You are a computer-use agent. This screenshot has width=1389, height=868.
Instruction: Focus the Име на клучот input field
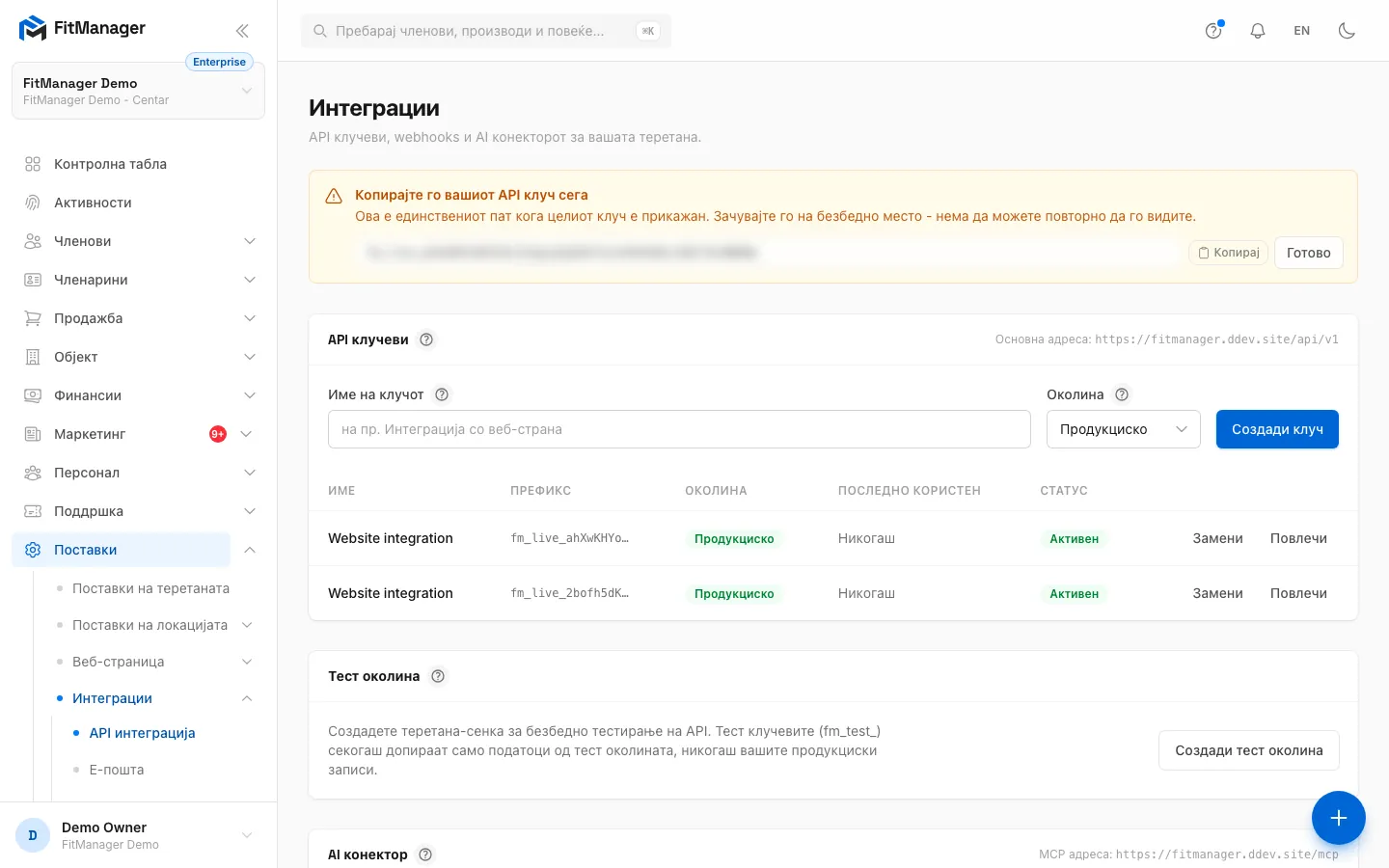click(679, 429)
